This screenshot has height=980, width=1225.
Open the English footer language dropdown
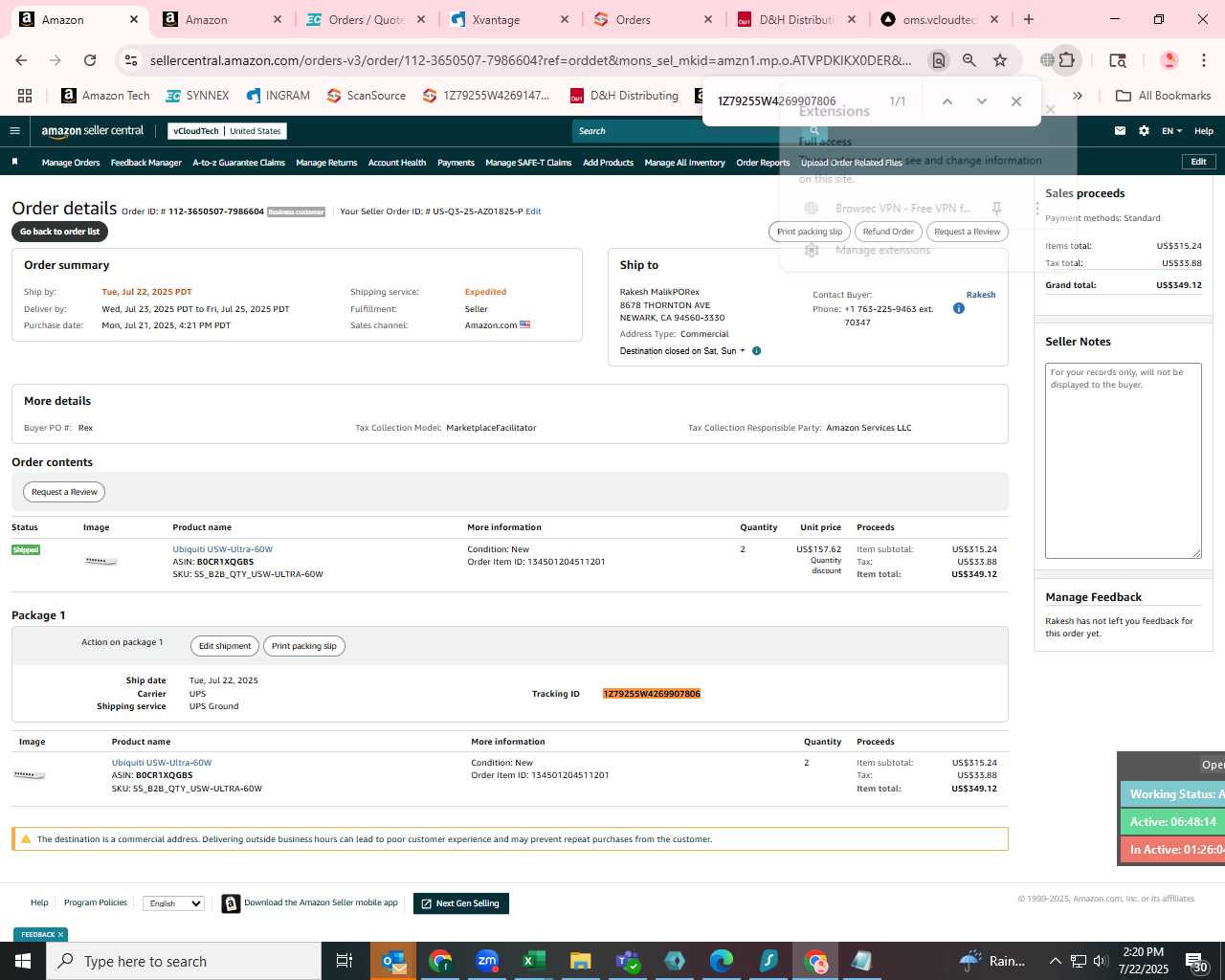pos(173,903)
